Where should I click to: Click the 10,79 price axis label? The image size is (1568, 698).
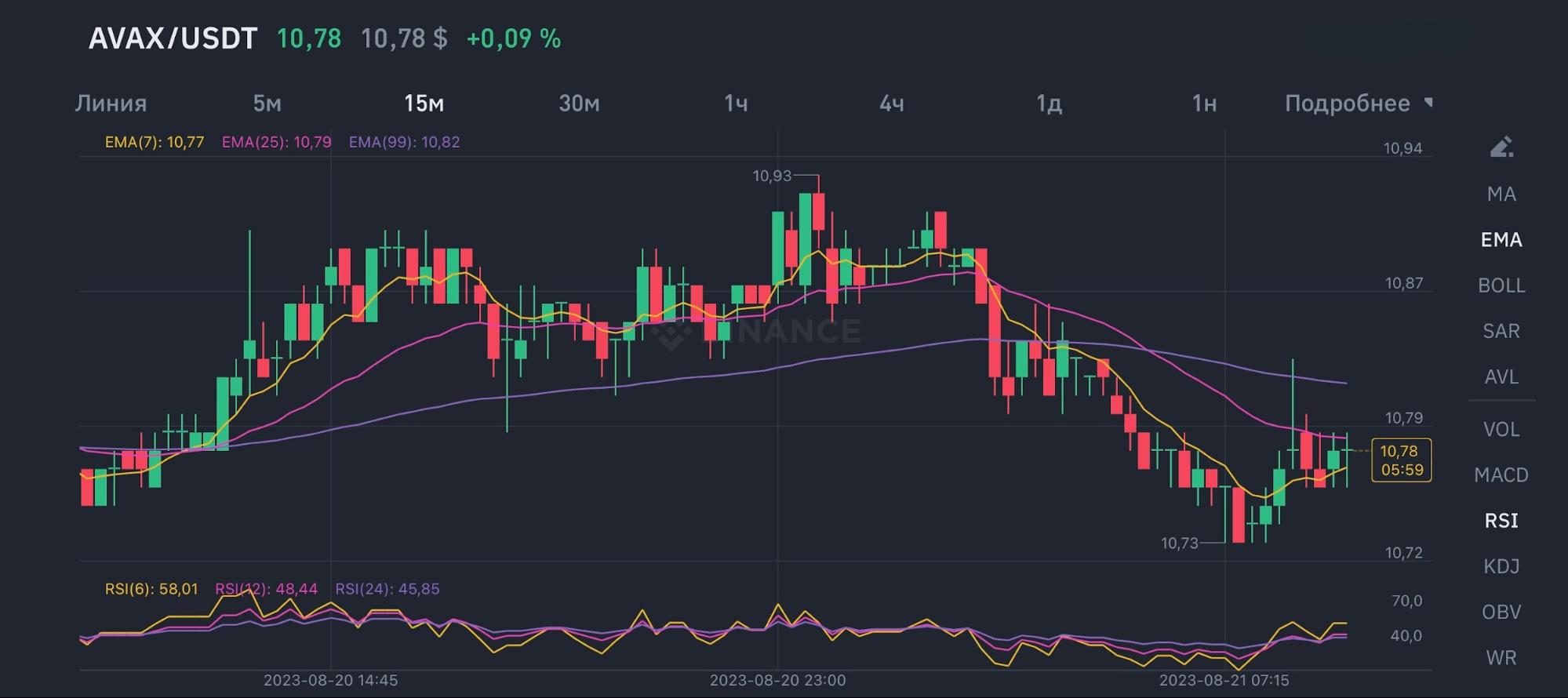point(1403,418)
